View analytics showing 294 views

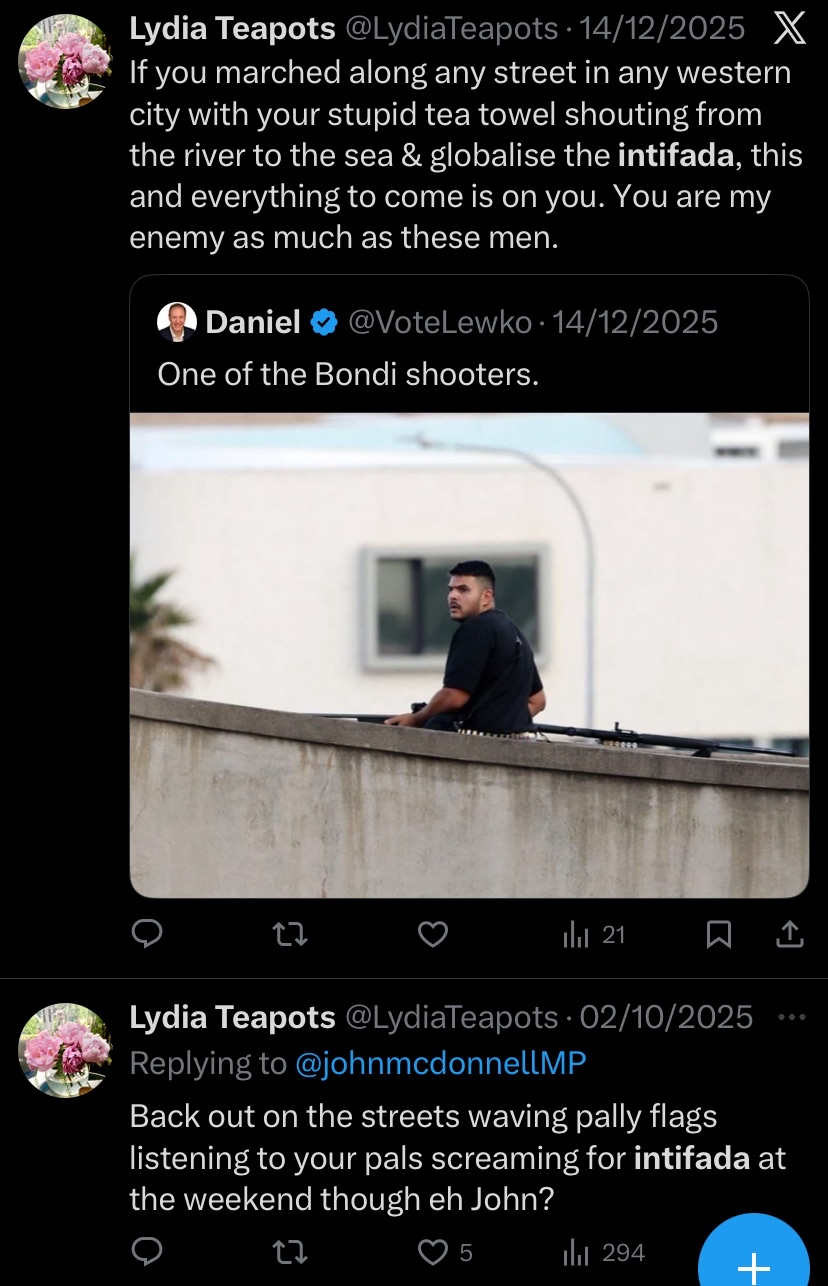point(603,1252)
